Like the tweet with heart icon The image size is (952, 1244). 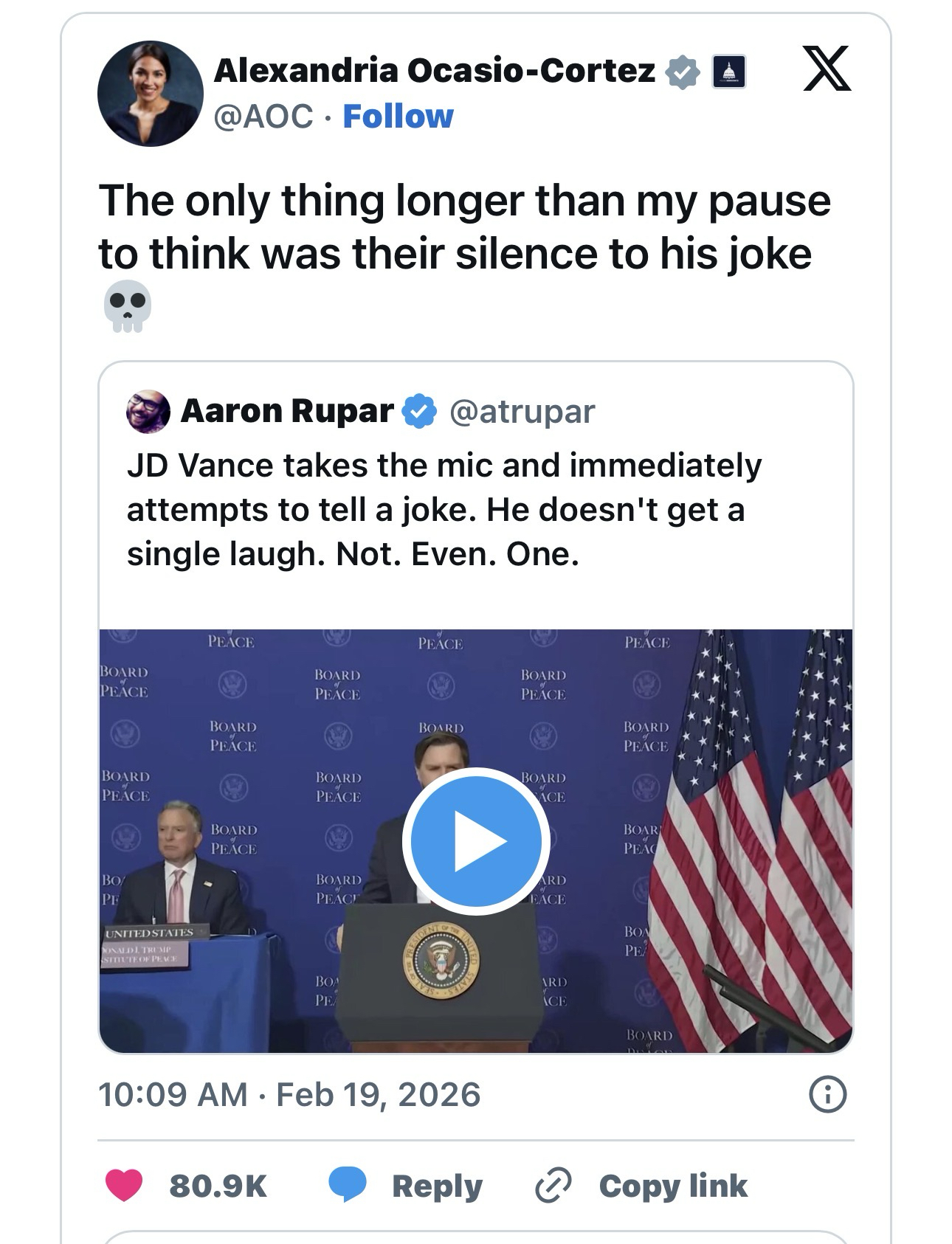124,1186
